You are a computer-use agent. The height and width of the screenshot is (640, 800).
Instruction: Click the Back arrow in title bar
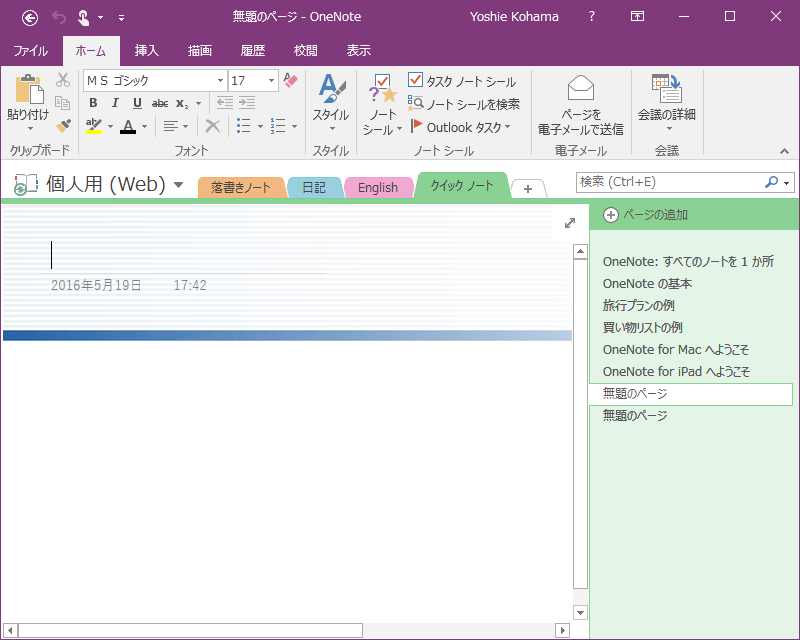tap(30, 18)
